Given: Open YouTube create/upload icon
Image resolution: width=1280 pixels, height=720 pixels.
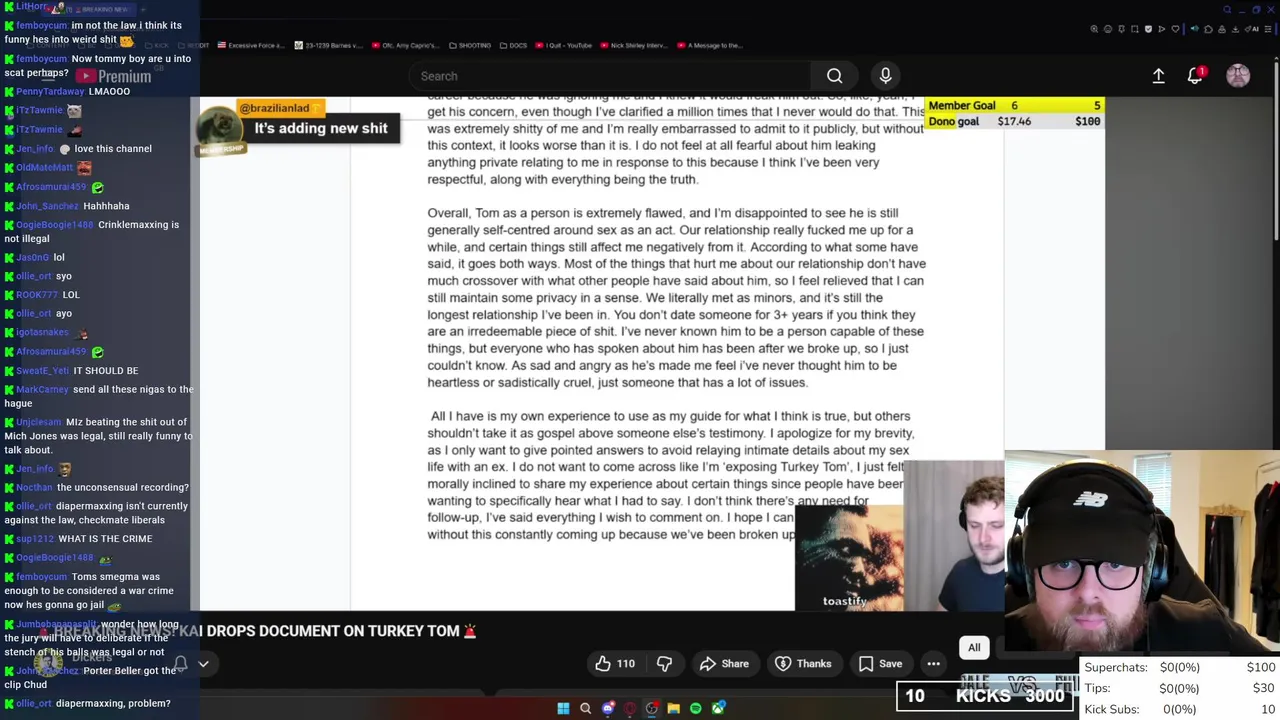Looking at the screenshot, I should point(1158,76).
